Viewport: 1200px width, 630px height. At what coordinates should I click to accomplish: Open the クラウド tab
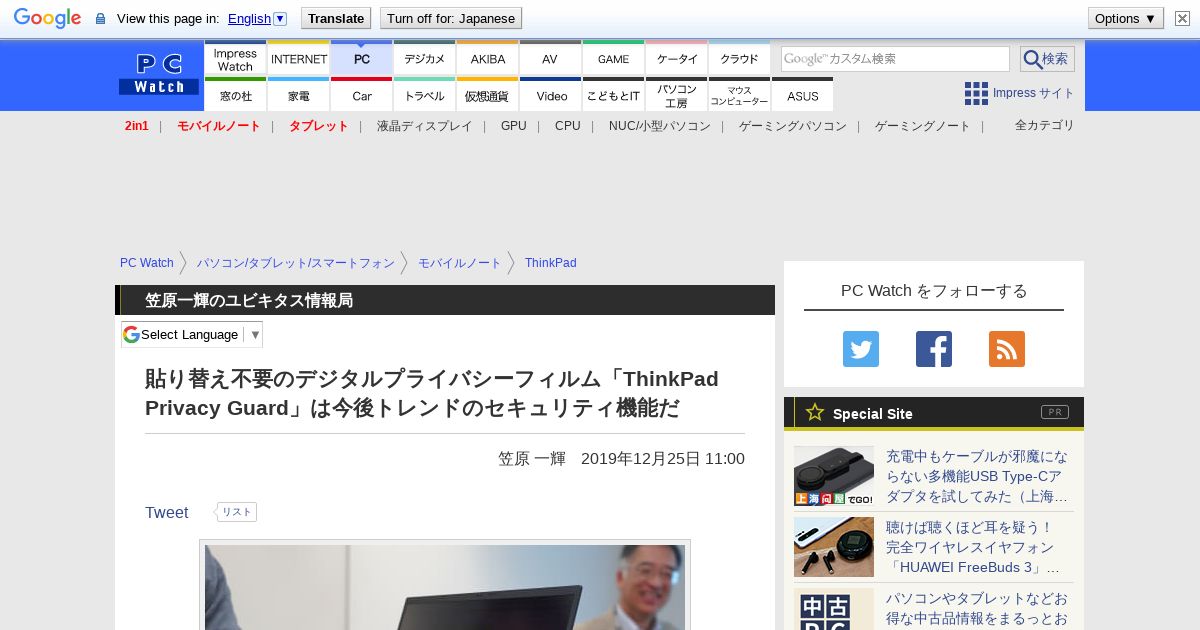[739, 59]
